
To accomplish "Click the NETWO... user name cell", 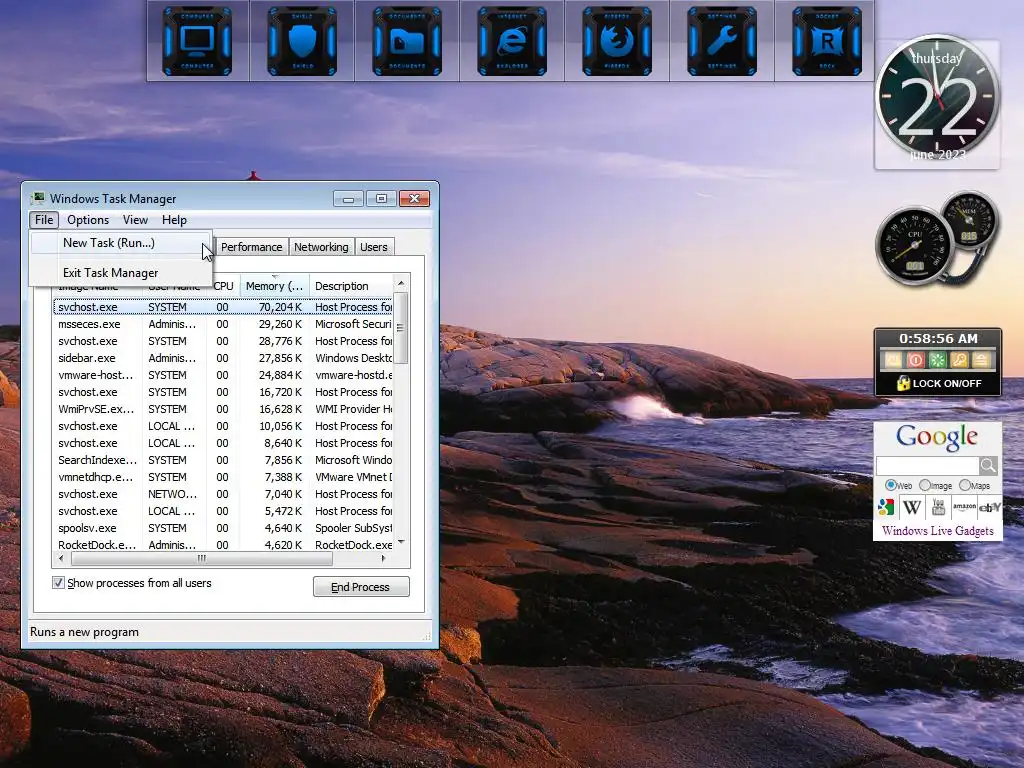I will pyautogui.click(x=172, y=494).
